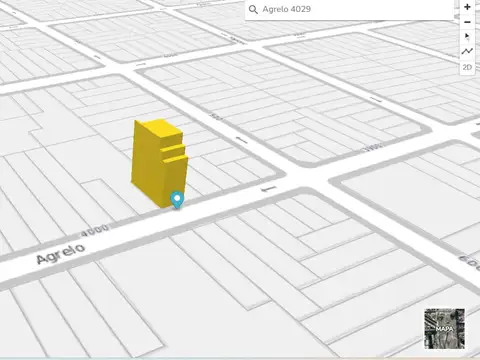480x360 pixels.
Task: Click the 4000 street number label
Action: point(95,230)
